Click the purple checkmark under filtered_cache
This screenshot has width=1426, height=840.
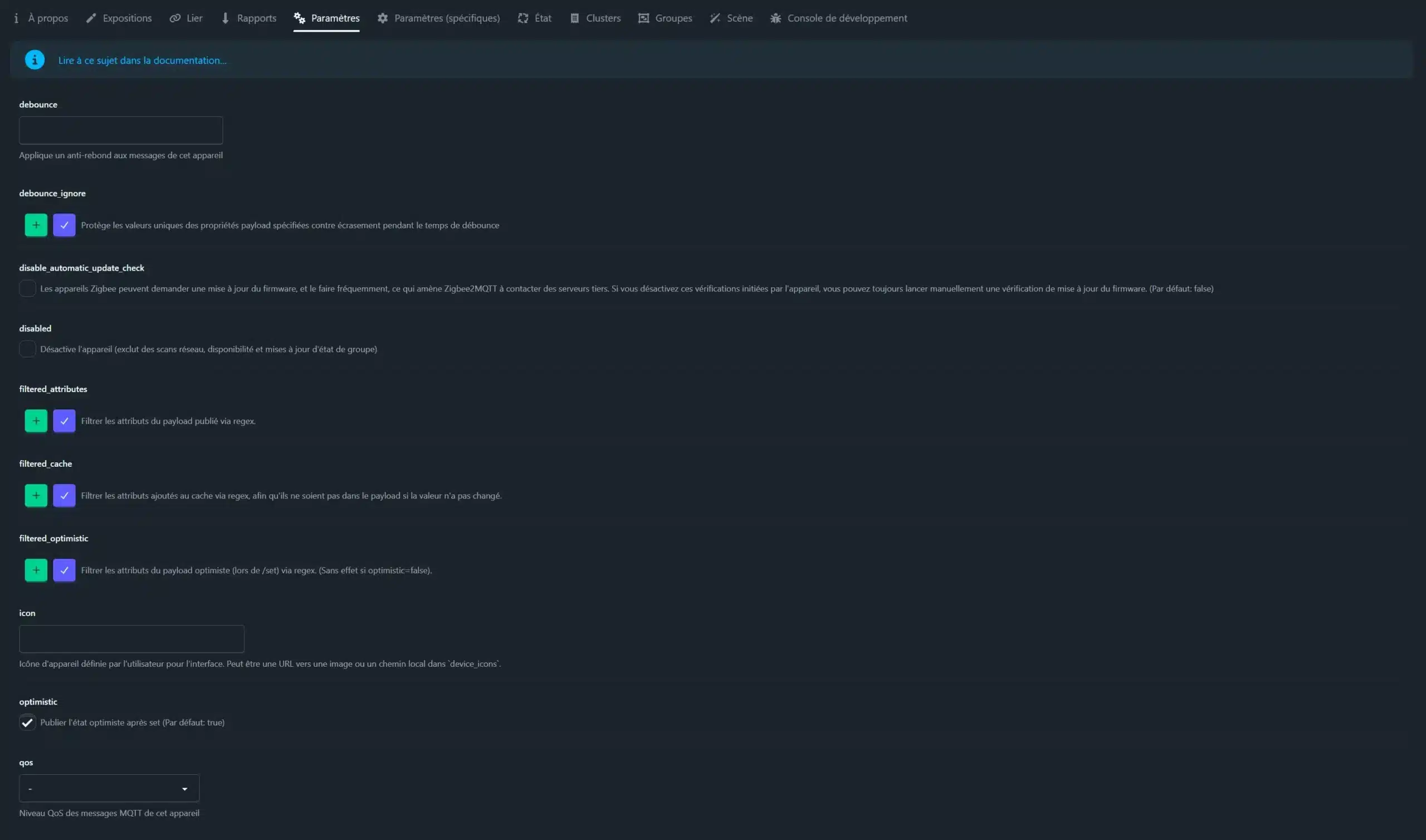coord(64,496)
